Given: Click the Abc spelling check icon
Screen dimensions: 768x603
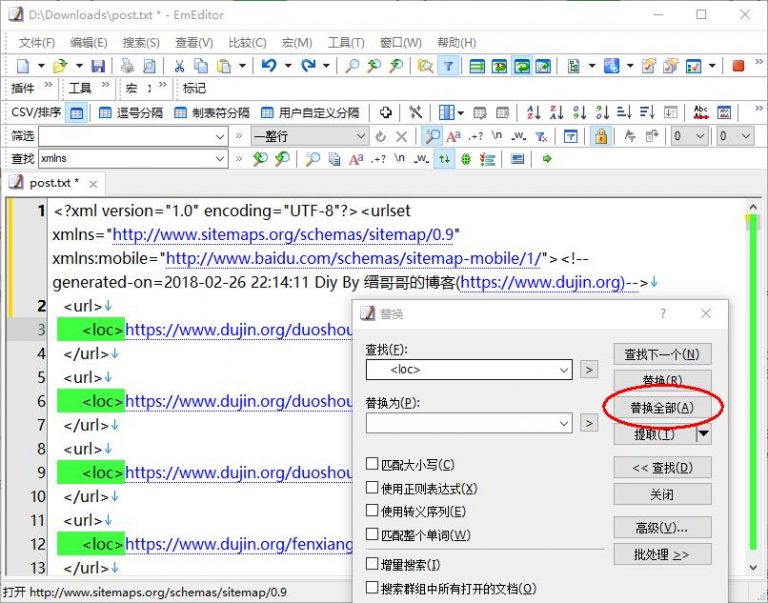Looking at the screenshot, I should pos(701,113).
